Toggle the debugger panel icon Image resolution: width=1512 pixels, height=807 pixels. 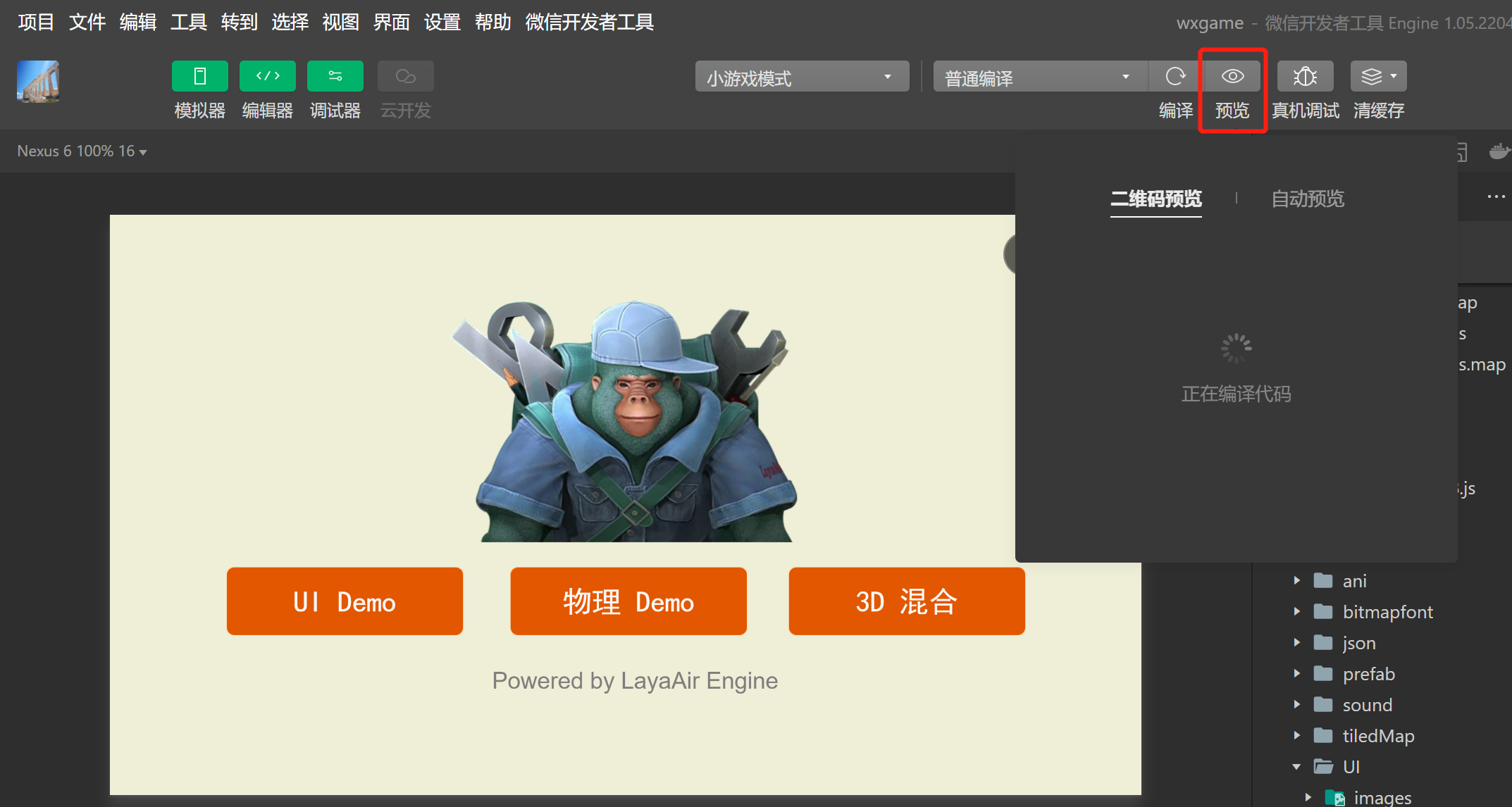(335, 76)
